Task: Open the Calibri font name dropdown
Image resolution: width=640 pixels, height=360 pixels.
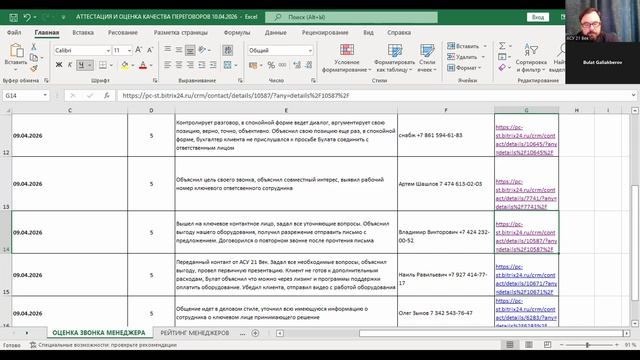Action: point(108,50)
